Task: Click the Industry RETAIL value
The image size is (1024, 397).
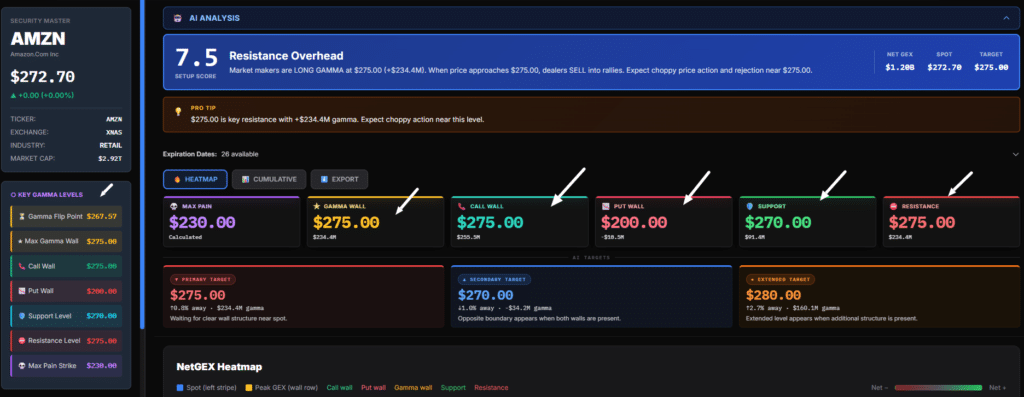Action: point(111,146)
